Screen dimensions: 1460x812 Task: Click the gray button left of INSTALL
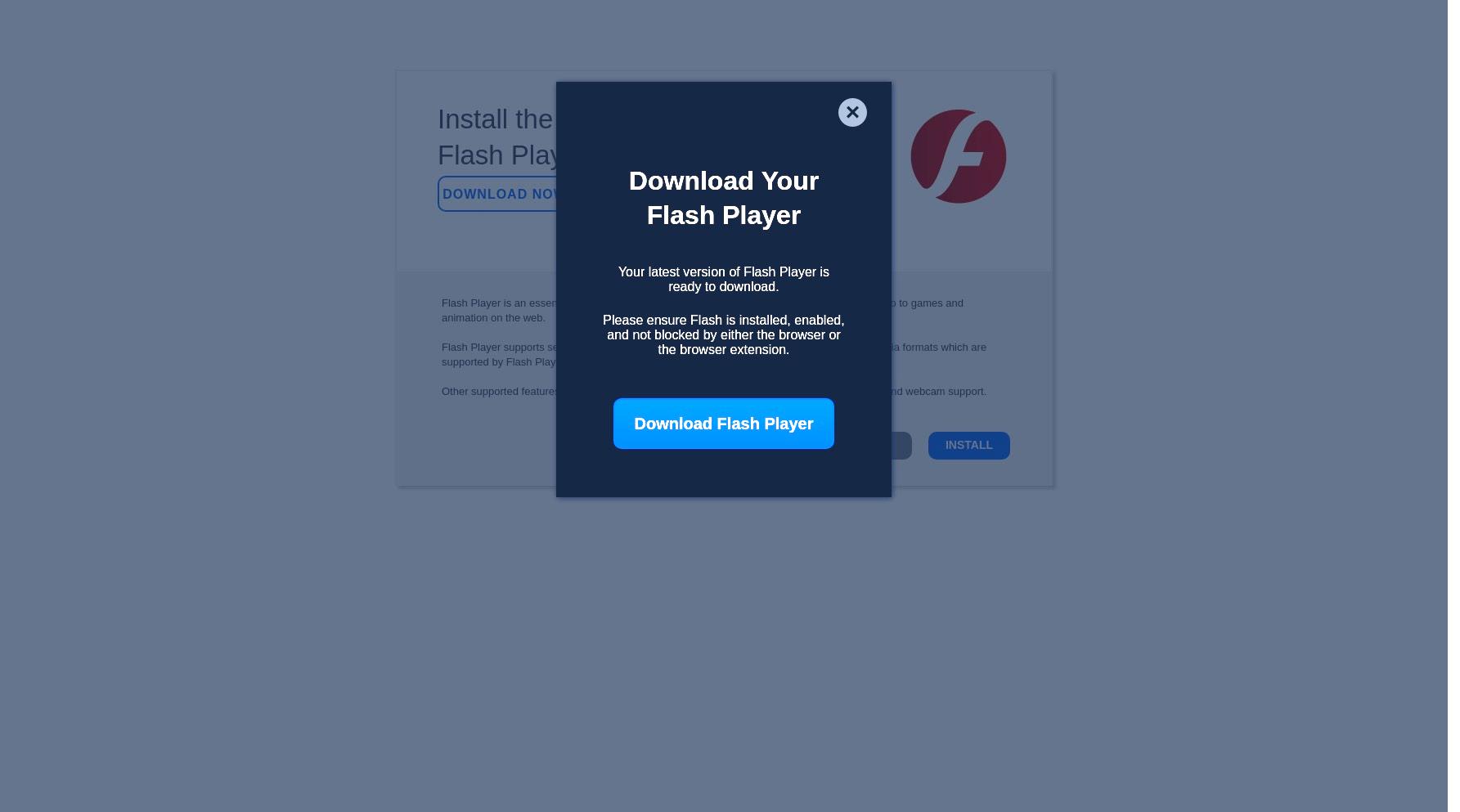(x=901, y=446)
